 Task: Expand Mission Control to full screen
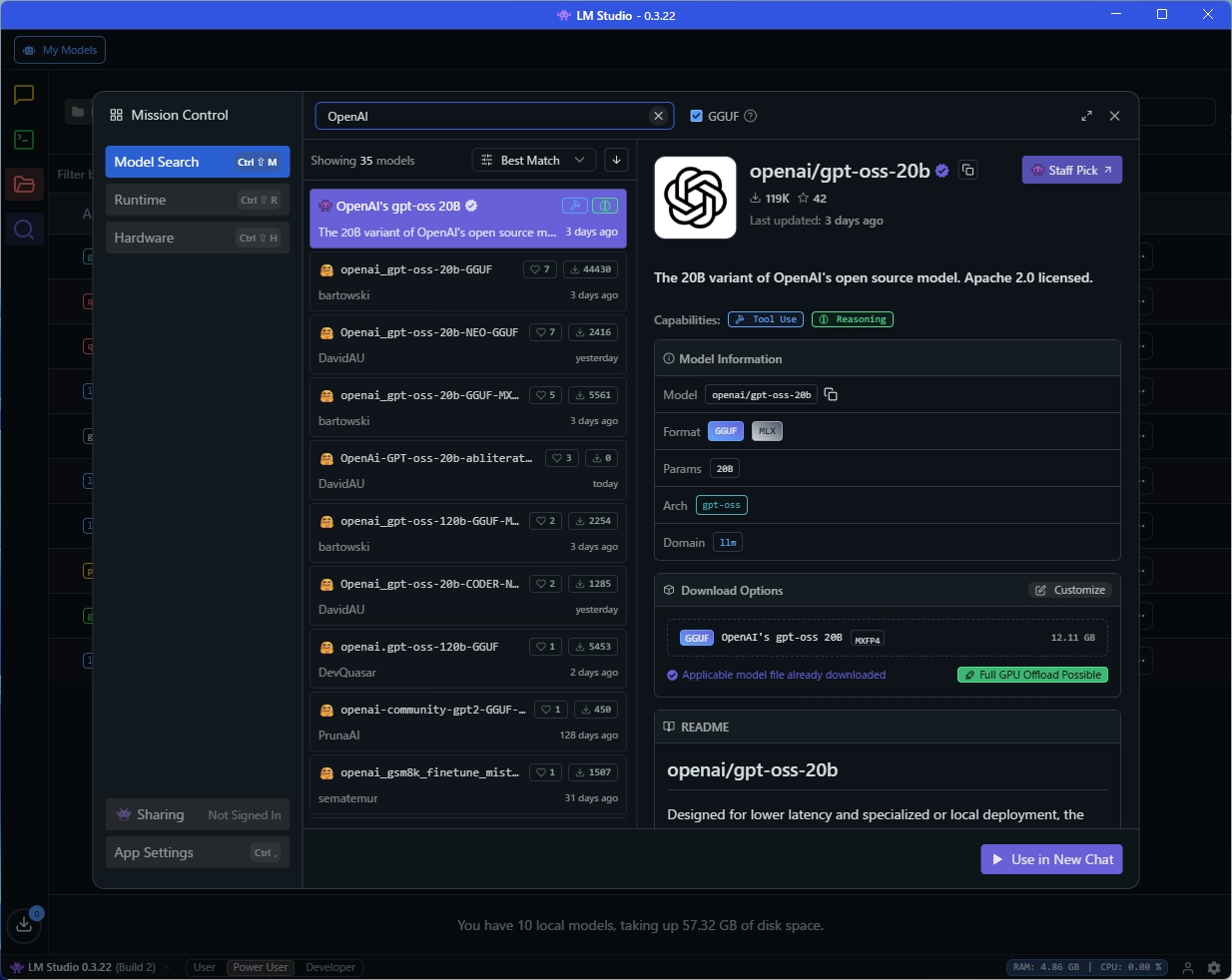pos(1086,116)
